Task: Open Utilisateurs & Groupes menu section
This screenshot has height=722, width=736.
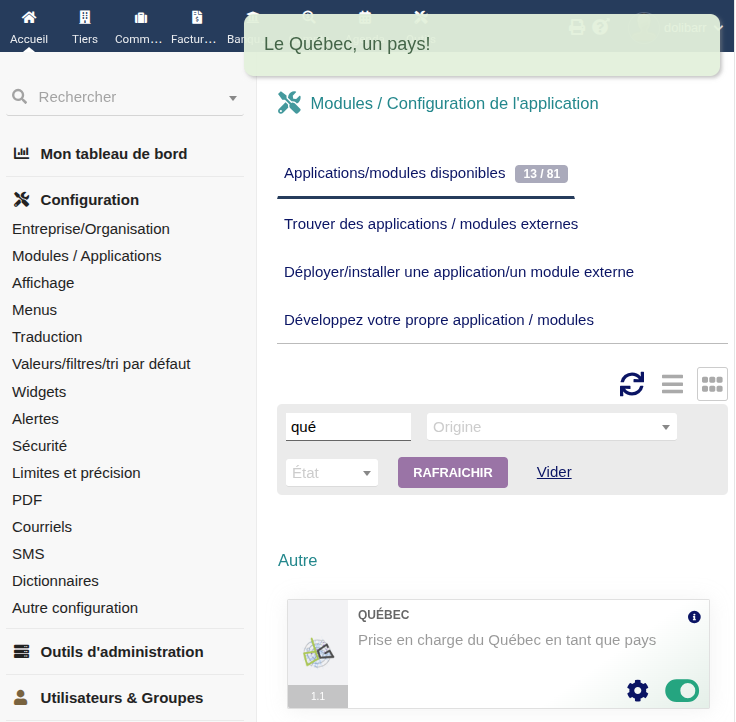Action: click(x=121, y=698)
